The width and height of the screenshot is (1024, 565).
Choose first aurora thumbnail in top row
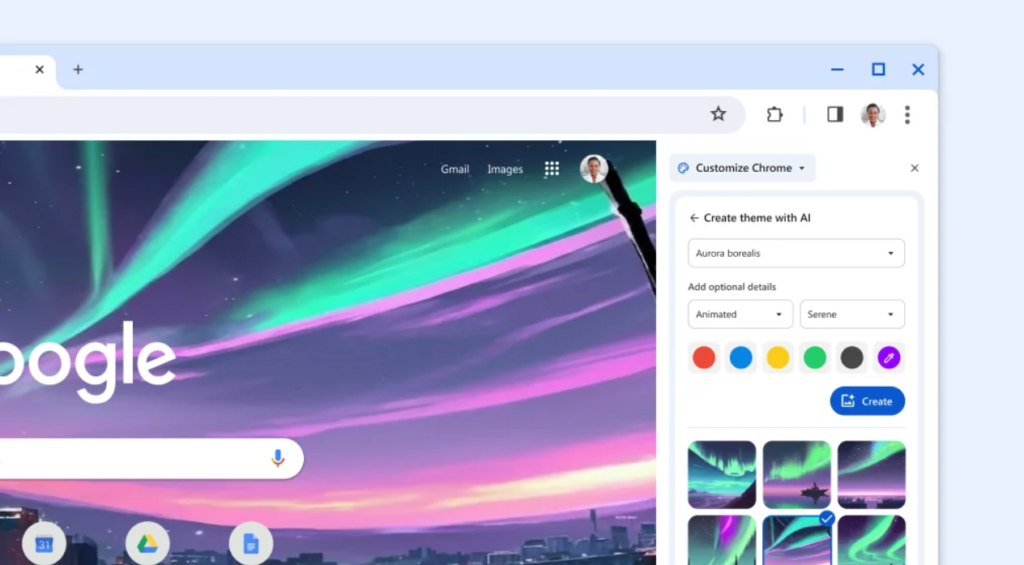click(722, 474)
